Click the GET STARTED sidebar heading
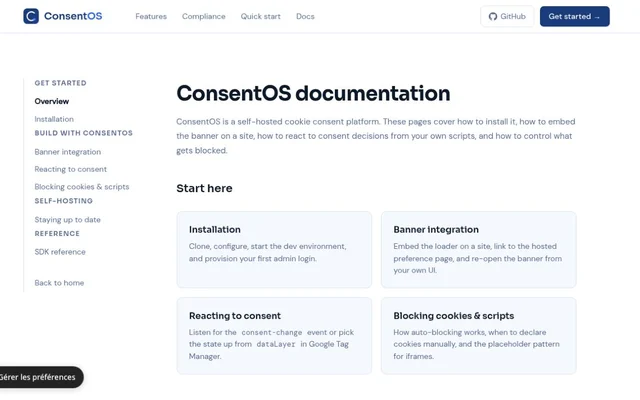The width and height of the screenshot is (640, 400). 60,83
